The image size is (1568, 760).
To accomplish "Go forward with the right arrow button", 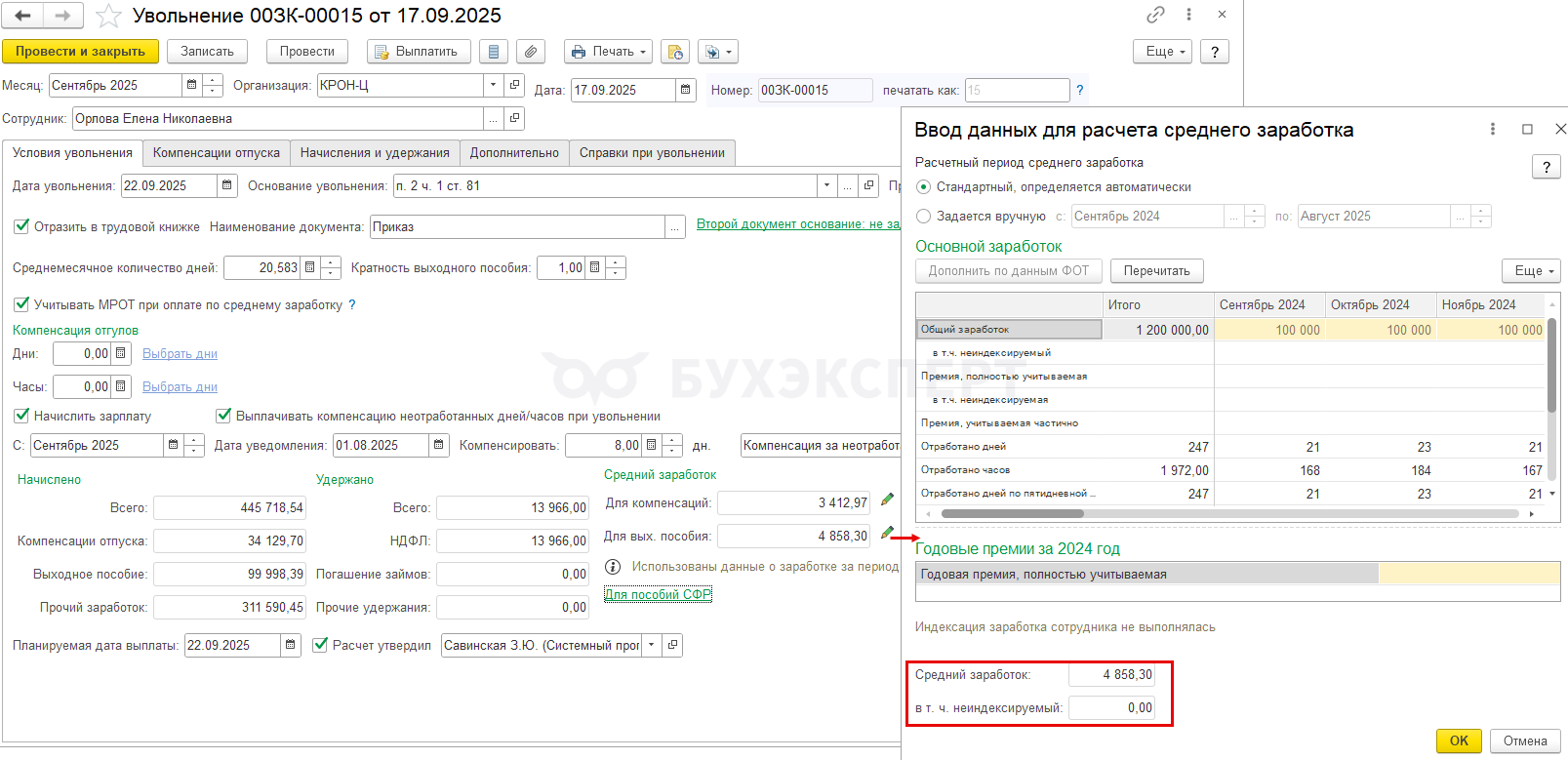I will point(62,16).
